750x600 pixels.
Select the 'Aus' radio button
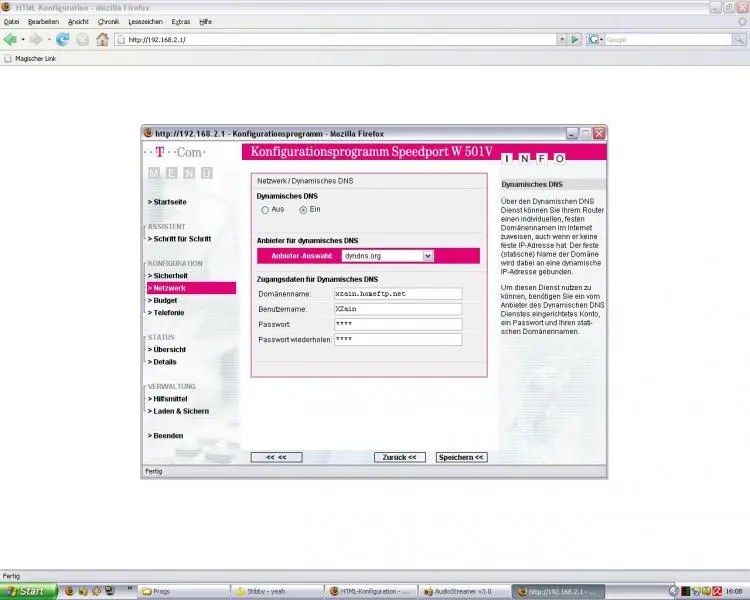click(265, 210)
